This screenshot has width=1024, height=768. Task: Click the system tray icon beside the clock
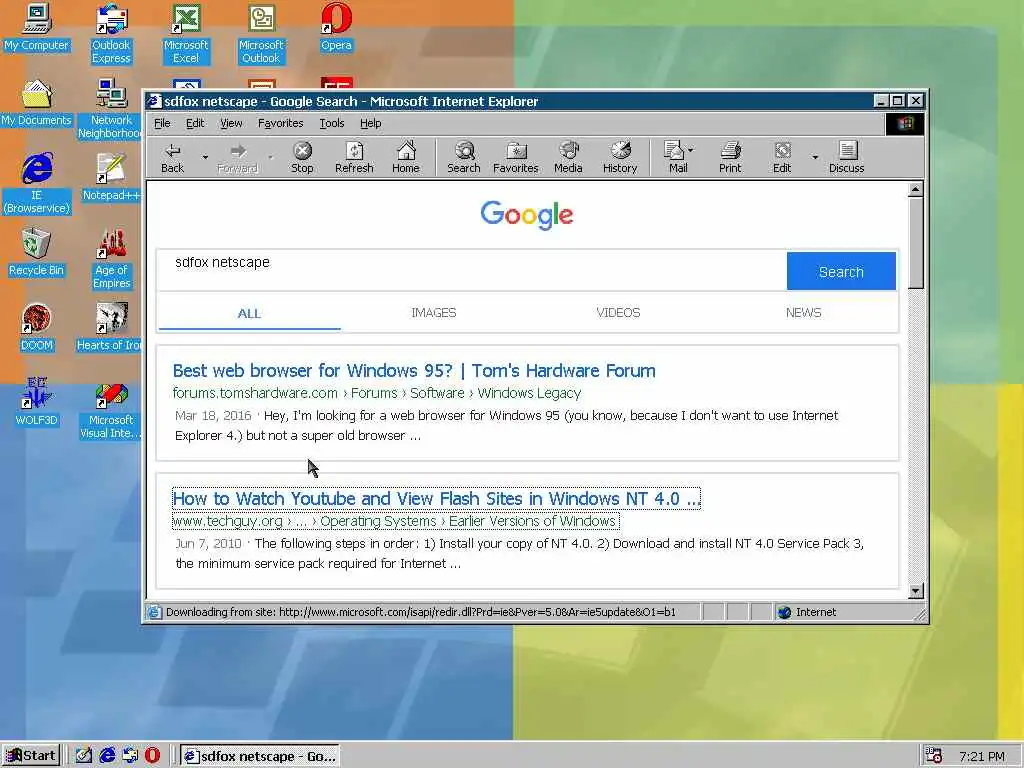pyautogui.click(x=934, y=756)
